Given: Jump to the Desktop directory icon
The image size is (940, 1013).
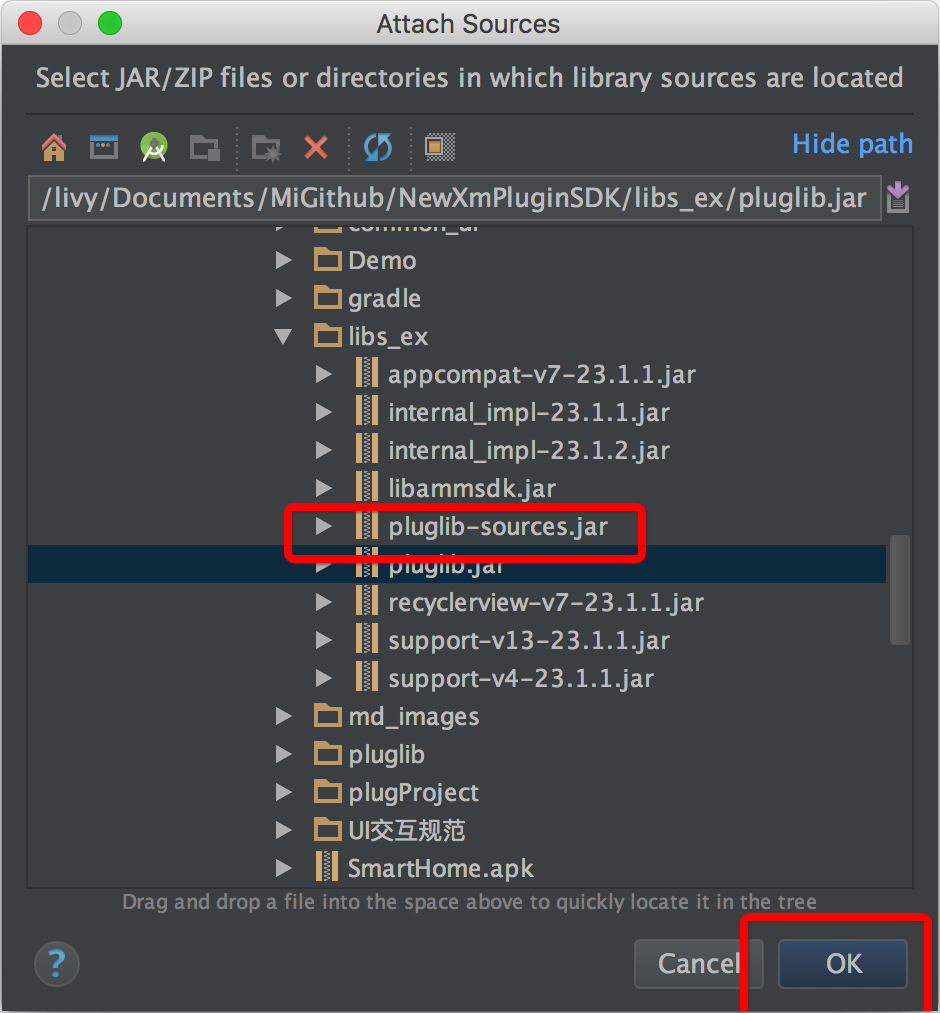Looking at the screenshot, I should 104,147.
